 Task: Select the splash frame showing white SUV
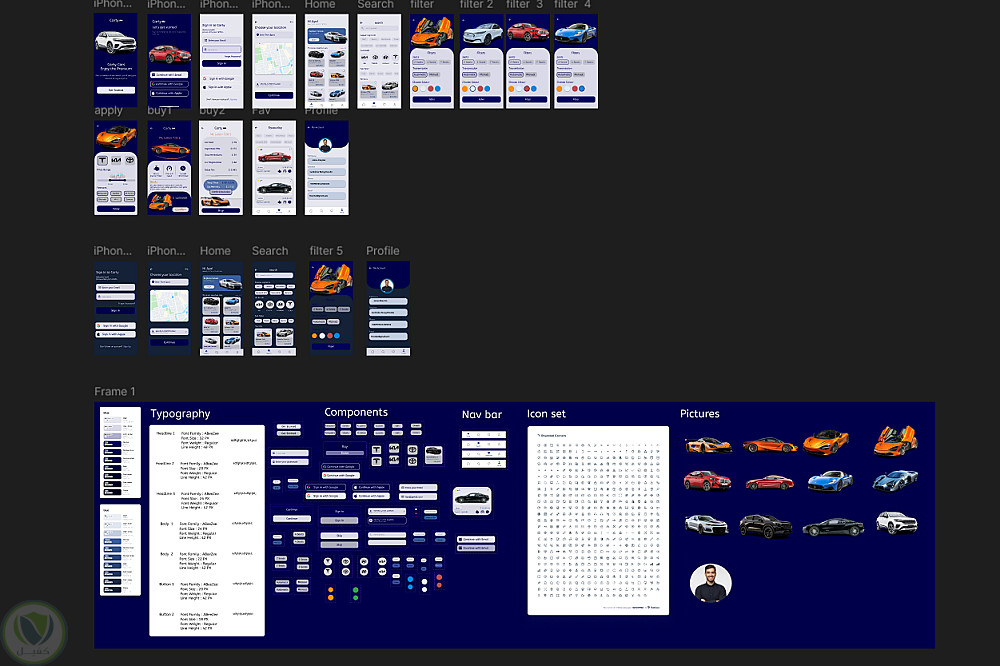coord(115,61)
